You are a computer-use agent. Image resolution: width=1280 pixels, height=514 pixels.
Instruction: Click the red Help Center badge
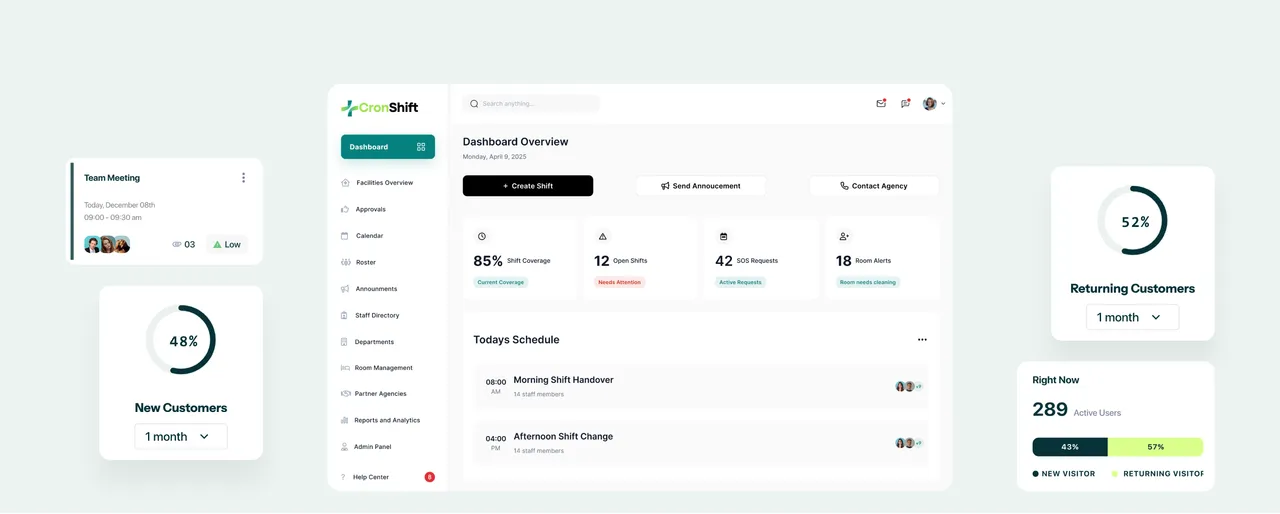point(430,477)
